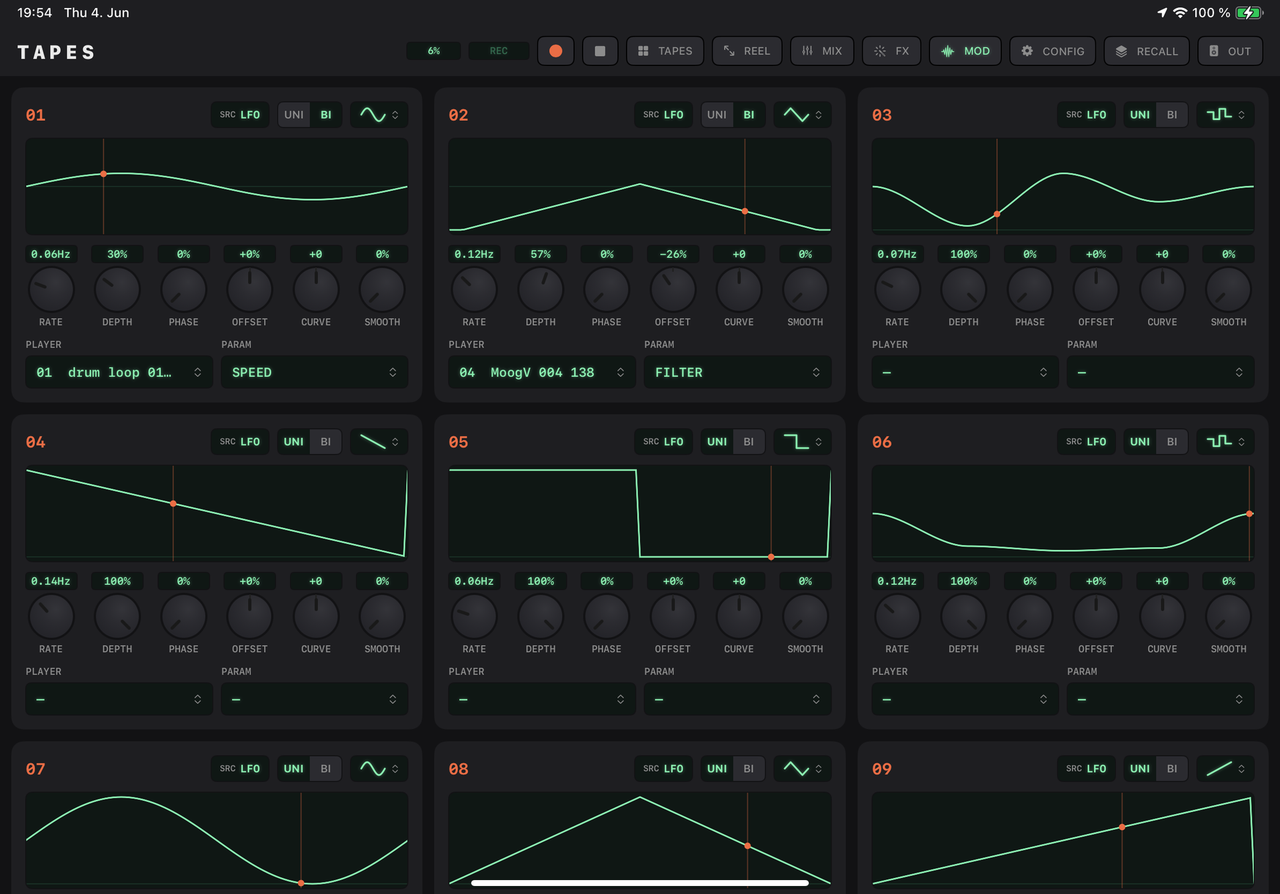Click the OUT button

click(x=1230, y=51)
